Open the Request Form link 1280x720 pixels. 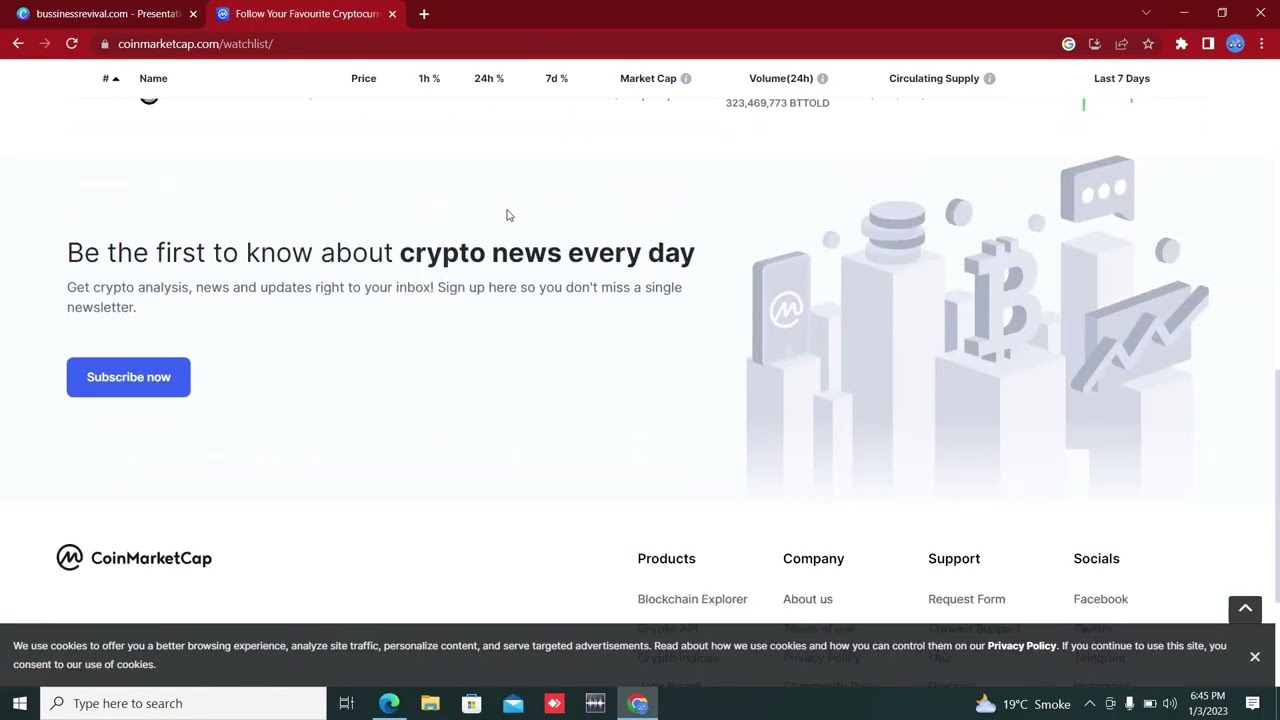click(966, 599)
